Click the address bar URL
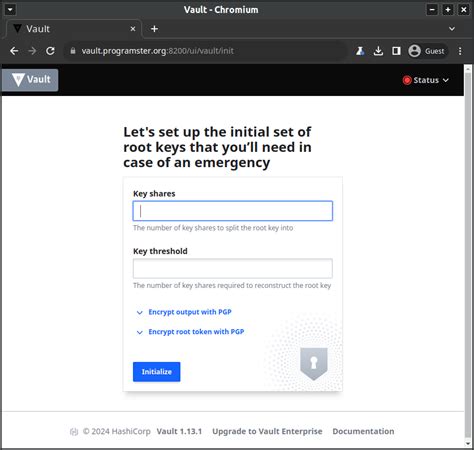474x450 pixels. [158, 51]
